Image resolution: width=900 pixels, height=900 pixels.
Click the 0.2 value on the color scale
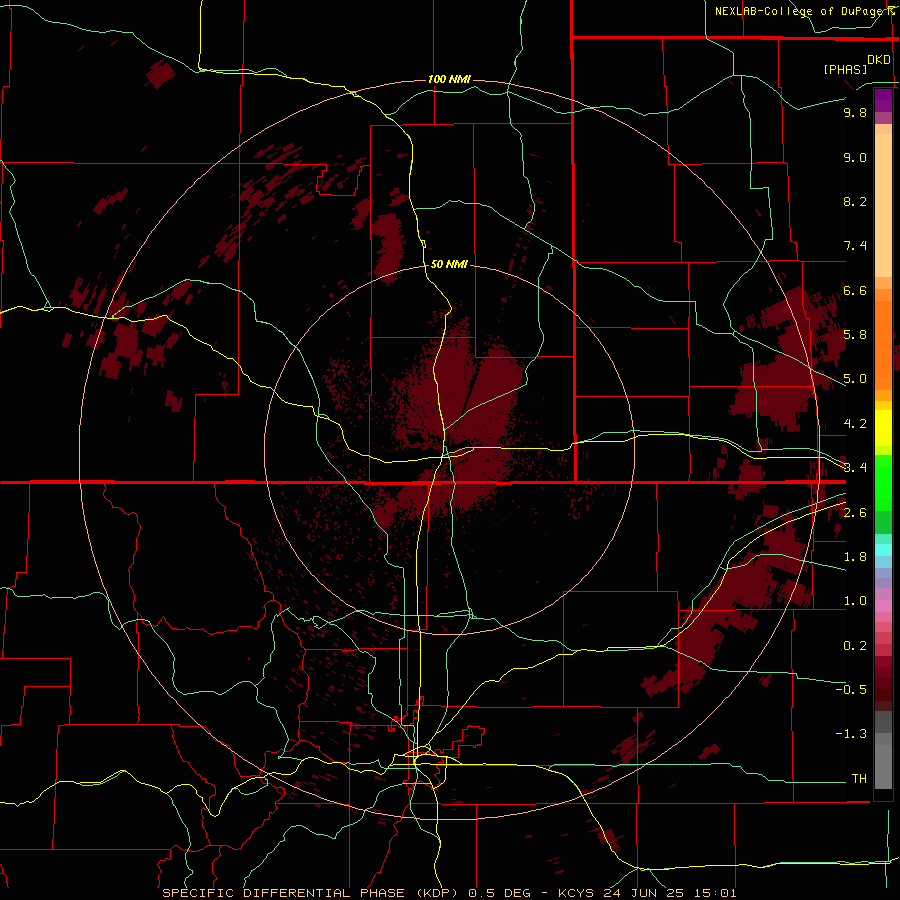855,646
